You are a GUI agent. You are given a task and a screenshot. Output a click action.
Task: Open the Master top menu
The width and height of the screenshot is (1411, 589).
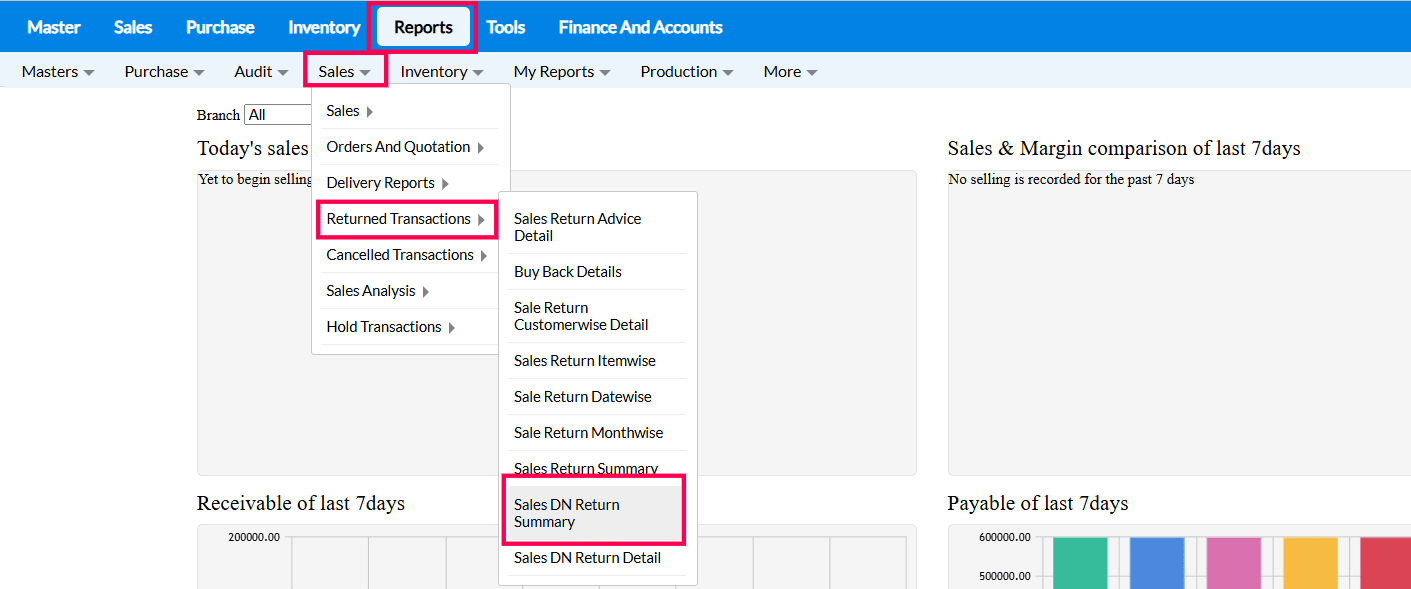click(54, 27)
